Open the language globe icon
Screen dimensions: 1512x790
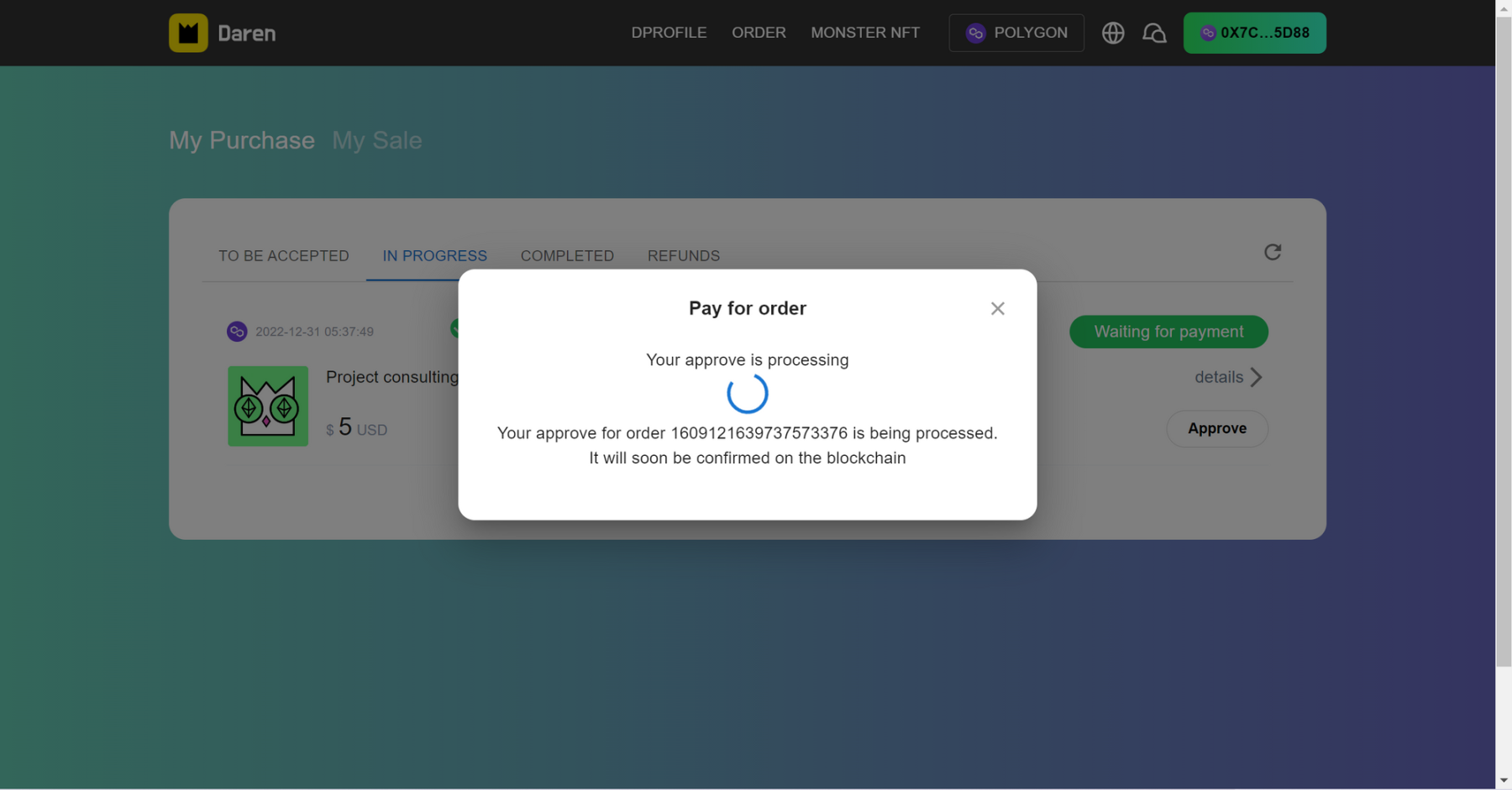click(1113, 33)
